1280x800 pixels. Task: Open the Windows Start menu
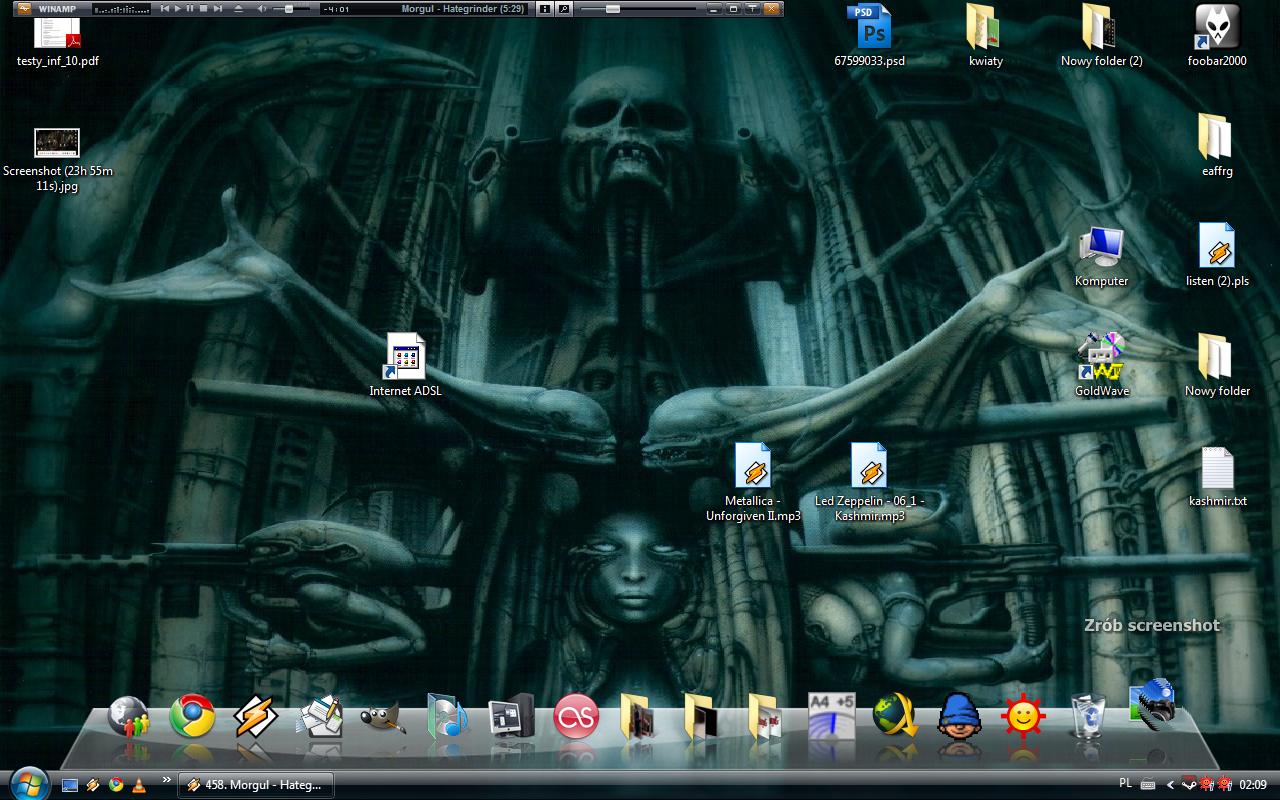click(x=28, y=784)
